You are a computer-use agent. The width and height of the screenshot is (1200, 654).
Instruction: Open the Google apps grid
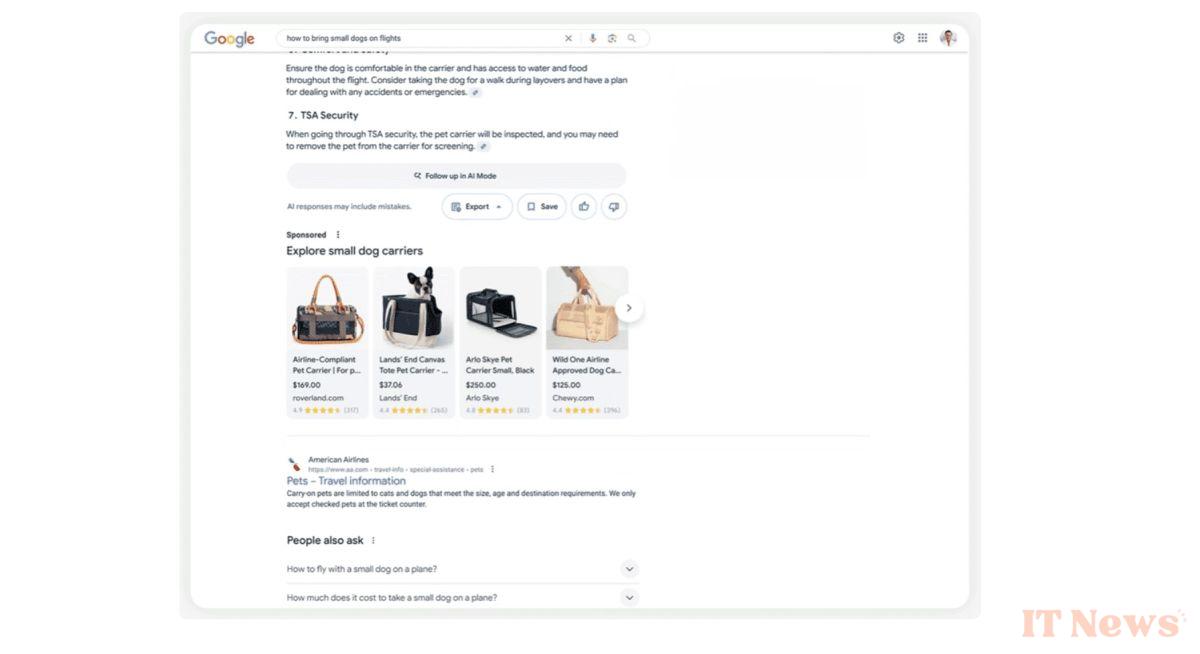click(922, 38)
